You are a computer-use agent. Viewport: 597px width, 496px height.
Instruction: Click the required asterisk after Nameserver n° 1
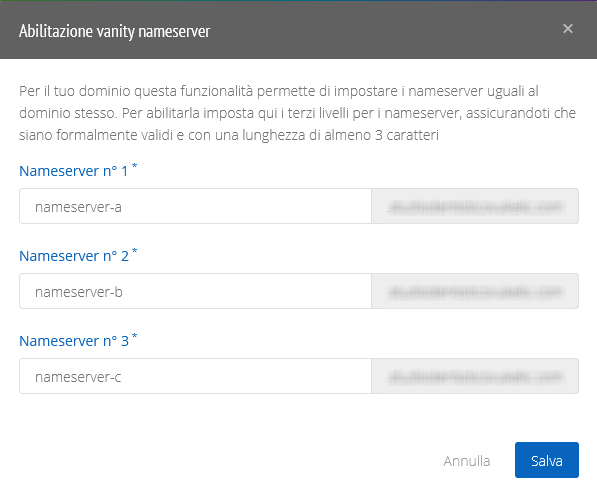pos(134,166)
